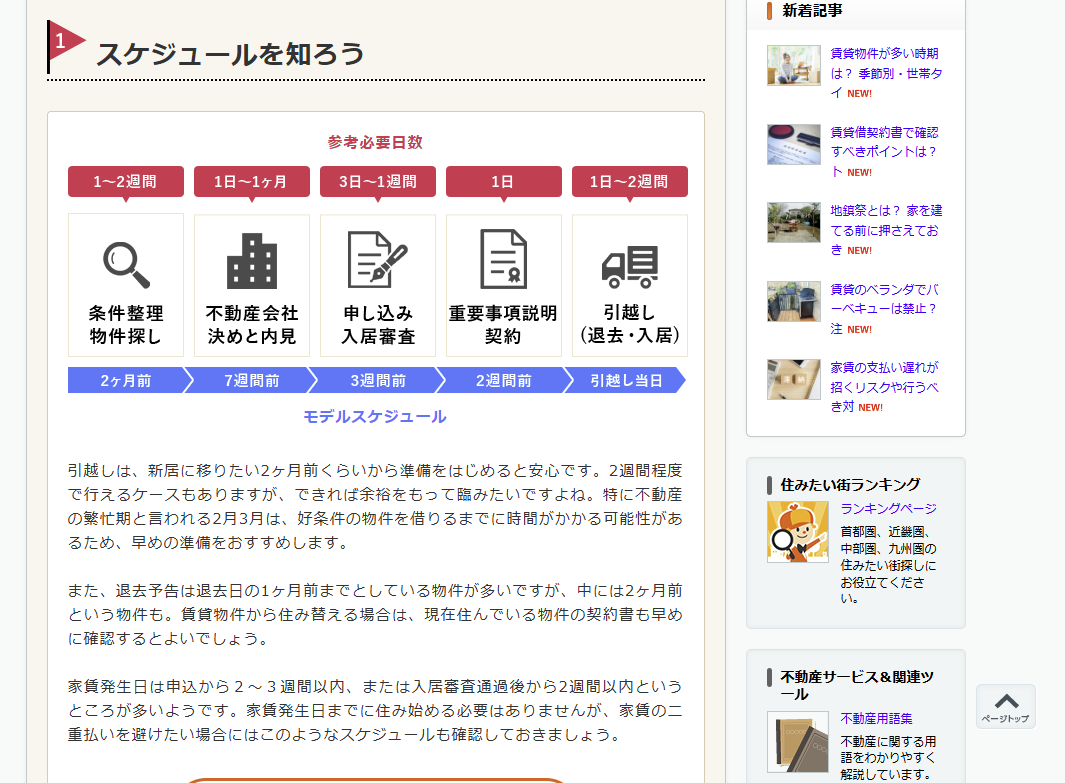Select the moving truck icon for 引越し
Viewport: 1065px width, 783px height.
[x=629, y=262]
